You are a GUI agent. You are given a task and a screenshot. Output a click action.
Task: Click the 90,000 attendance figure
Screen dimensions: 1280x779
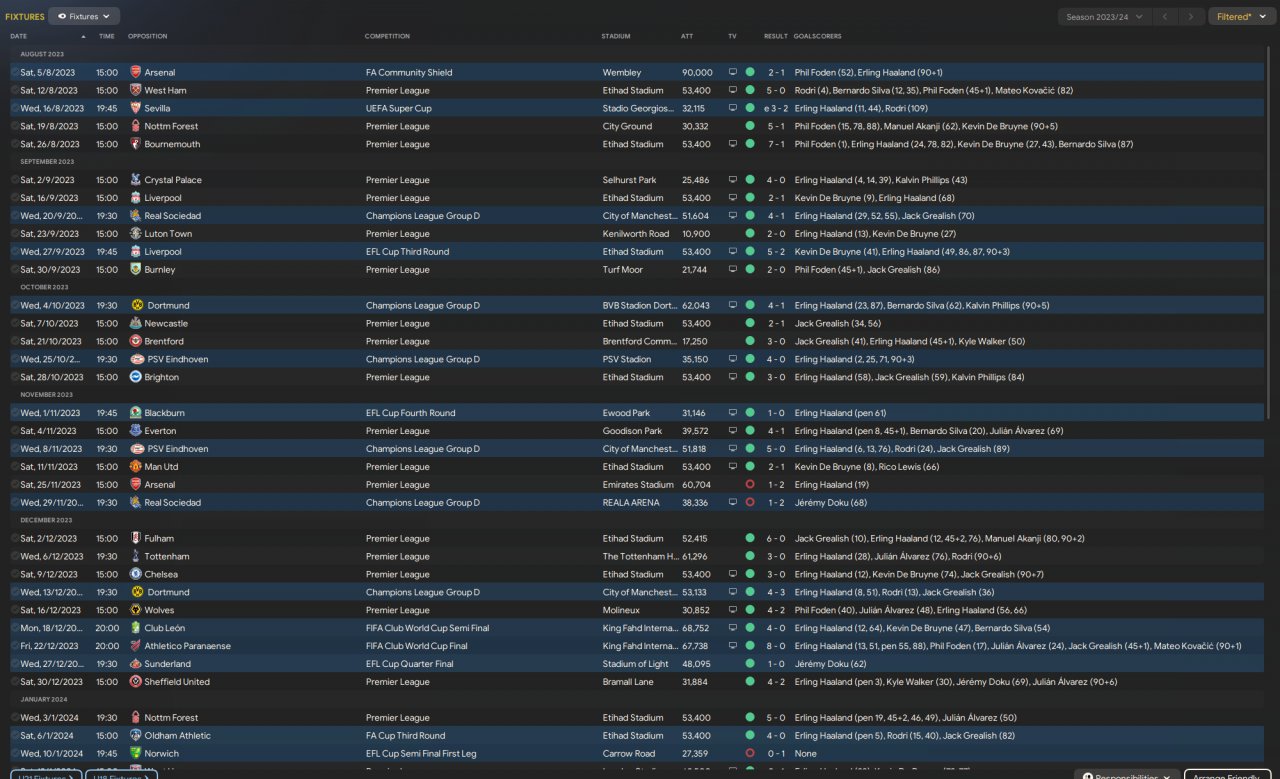pyautogui.click(x=697, y=72)
